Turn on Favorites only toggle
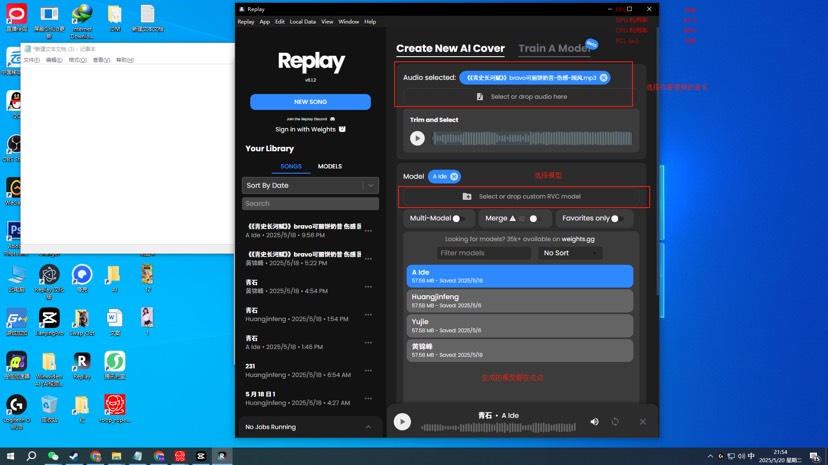Image resolution: width=828 pixels, height=465 pixels. coord(617,219)
